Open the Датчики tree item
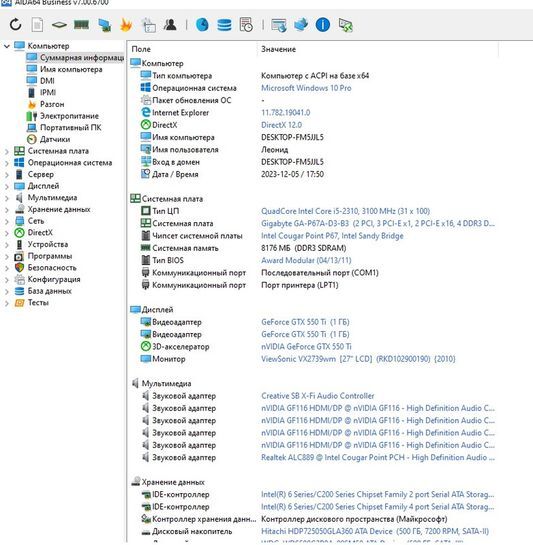The image size is (533, 545). pyautogui.click(x=55, y=139)
